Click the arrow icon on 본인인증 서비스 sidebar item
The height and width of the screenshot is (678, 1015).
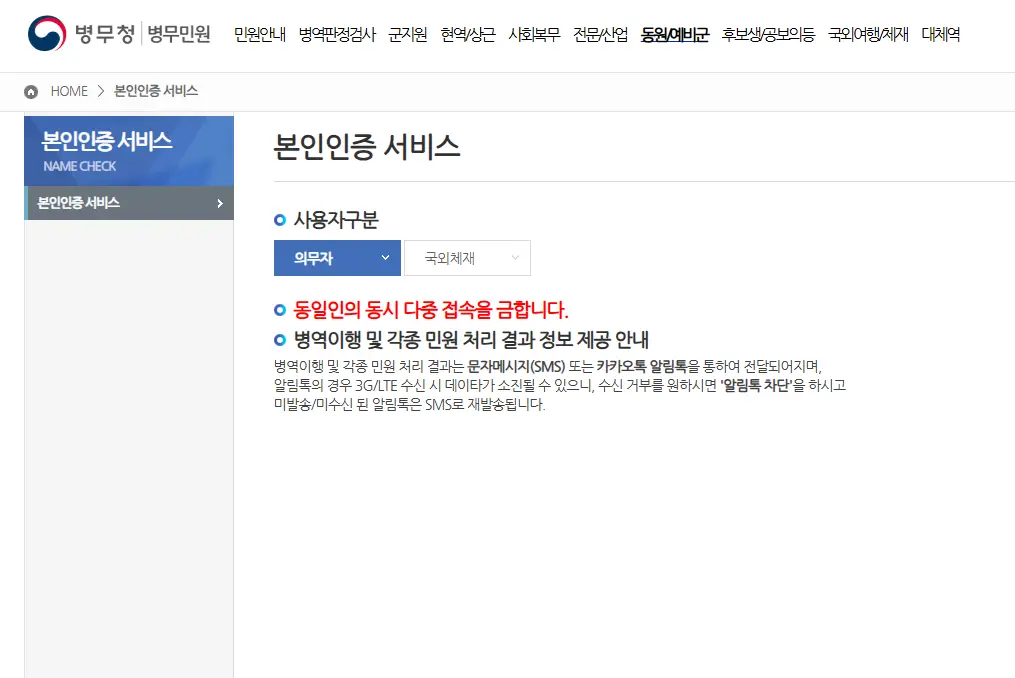coord(222,202)
